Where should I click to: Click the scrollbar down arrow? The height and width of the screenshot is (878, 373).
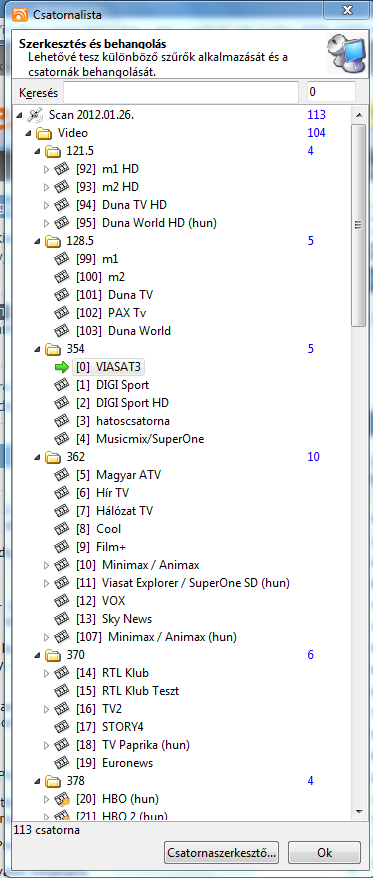[x=358, y=811]
